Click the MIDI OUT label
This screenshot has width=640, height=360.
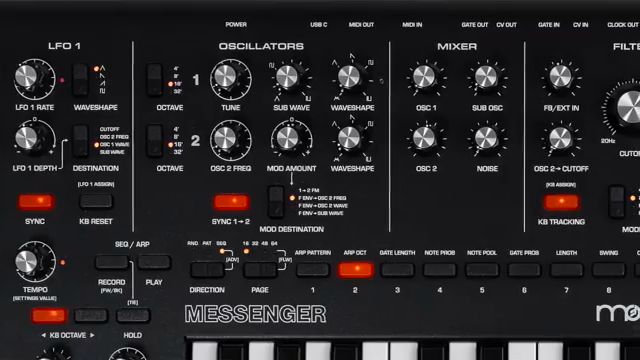pos(361,25)
